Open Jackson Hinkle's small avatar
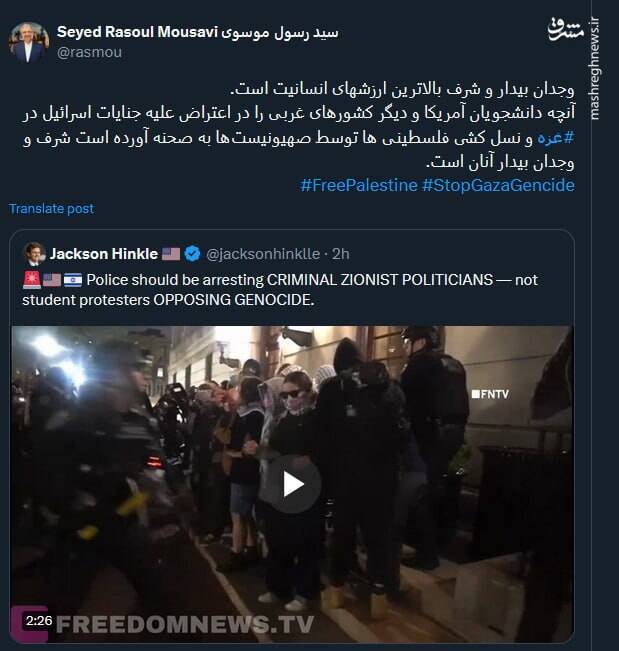This screenshot has height=651, width=619. coord(34,254)
